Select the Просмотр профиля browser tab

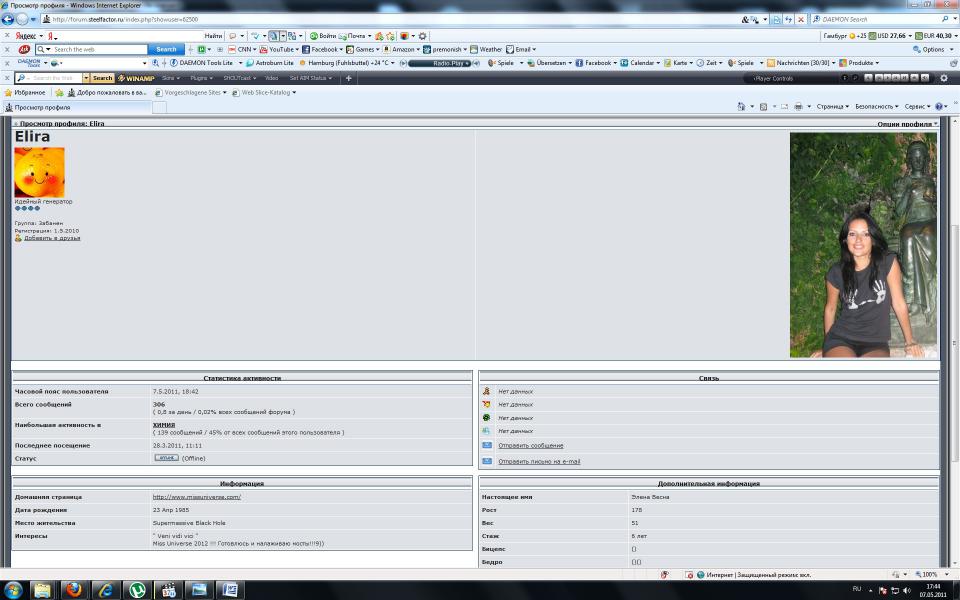(x=76, y=107)
